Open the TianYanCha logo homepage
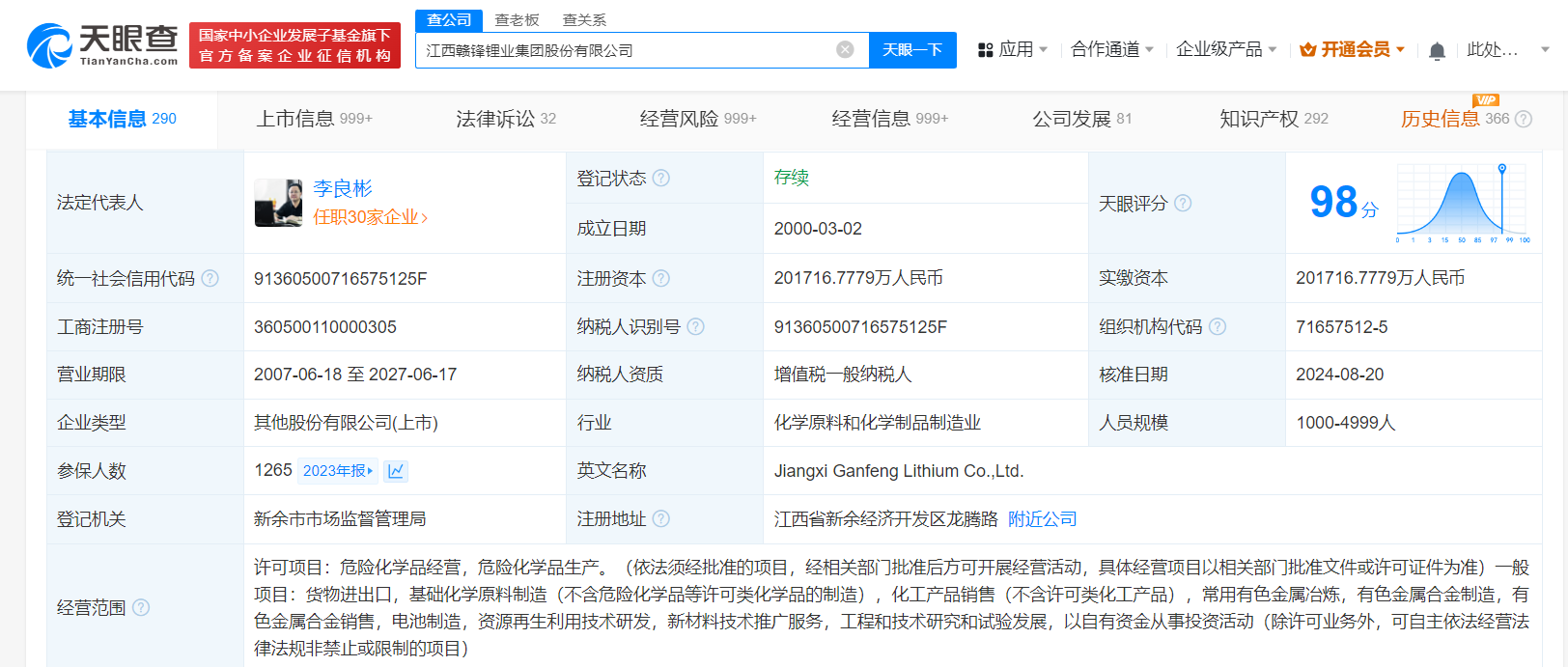The height and width of the screenshot is (667, 1568). pyautogui.click(x=102, y=45)
